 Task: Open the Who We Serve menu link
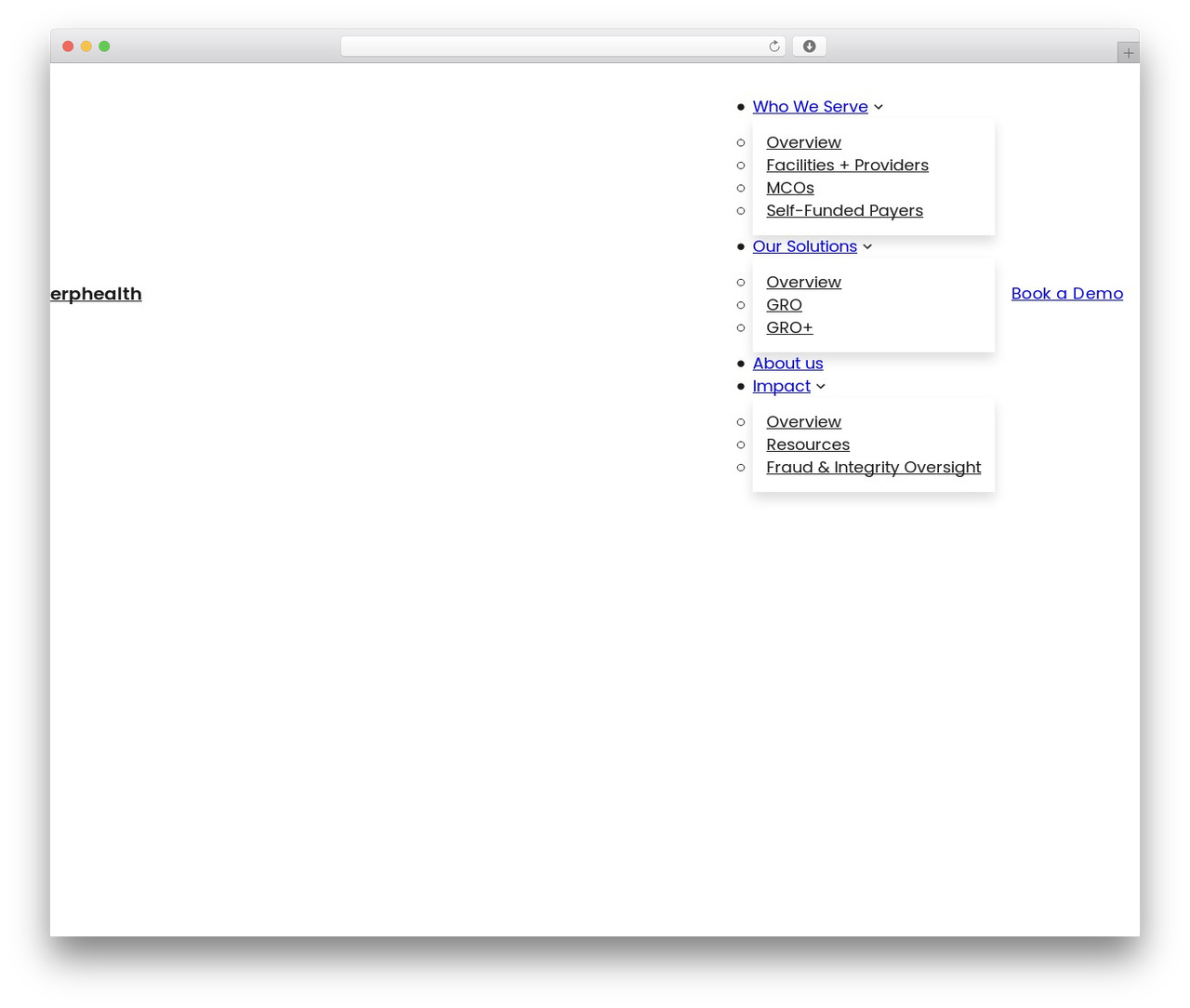[811, 107]
